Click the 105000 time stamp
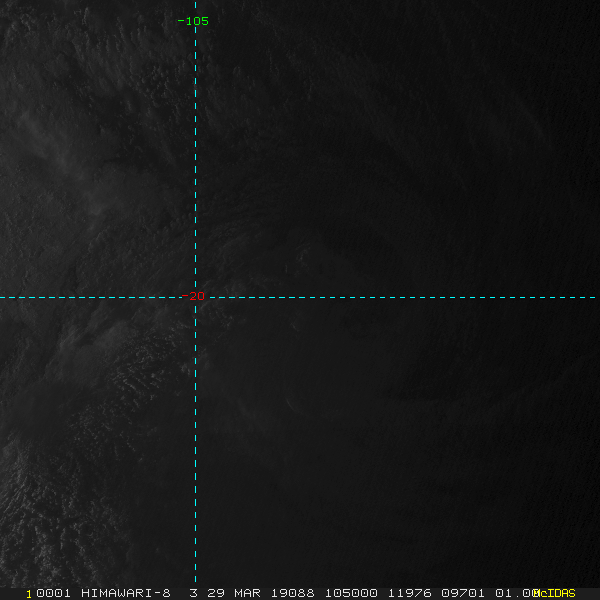 [x=351, y=593]
